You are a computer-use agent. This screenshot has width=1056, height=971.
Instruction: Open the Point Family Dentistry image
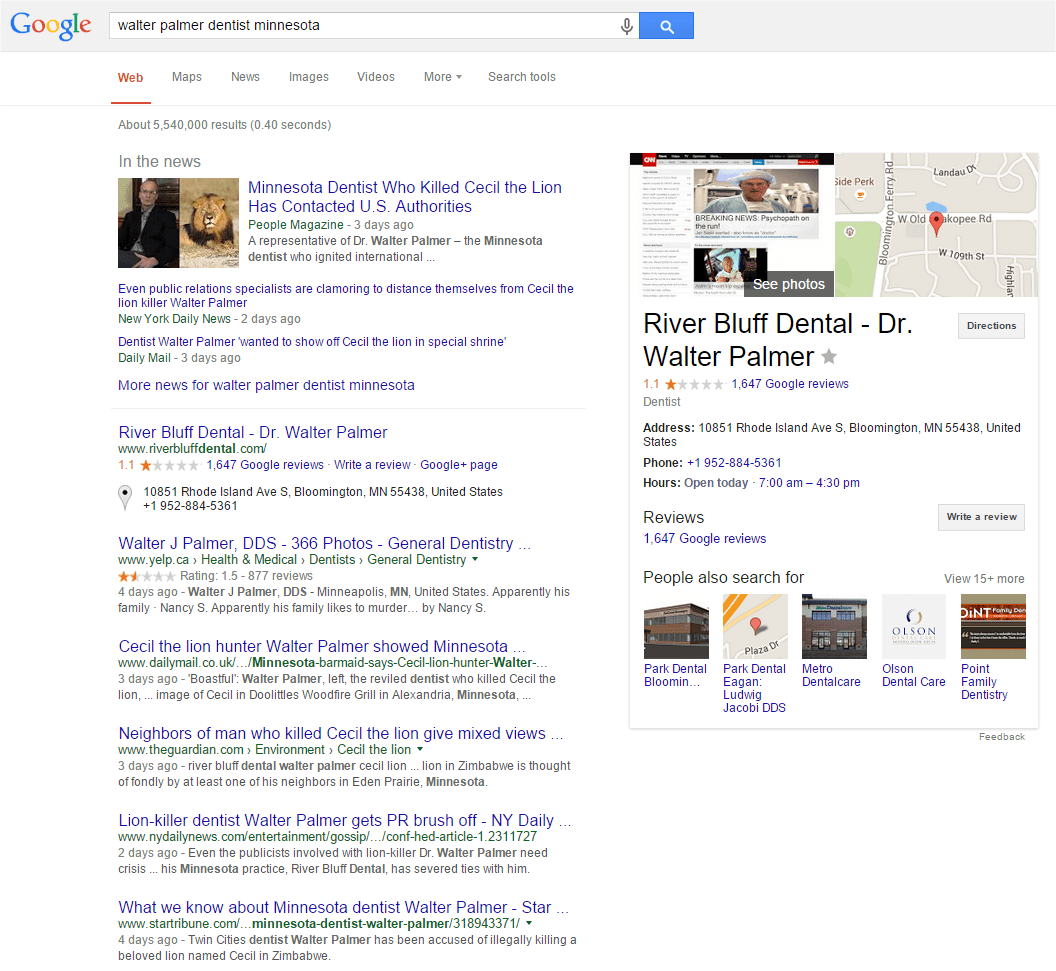click(992, 626)
